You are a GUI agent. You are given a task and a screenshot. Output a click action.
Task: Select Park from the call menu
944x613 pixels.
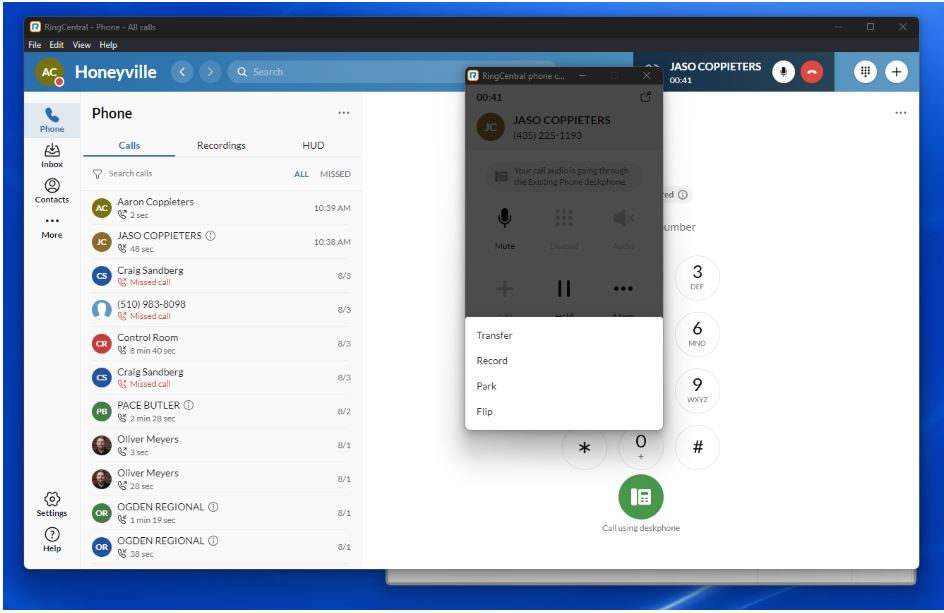click(564, 386)
